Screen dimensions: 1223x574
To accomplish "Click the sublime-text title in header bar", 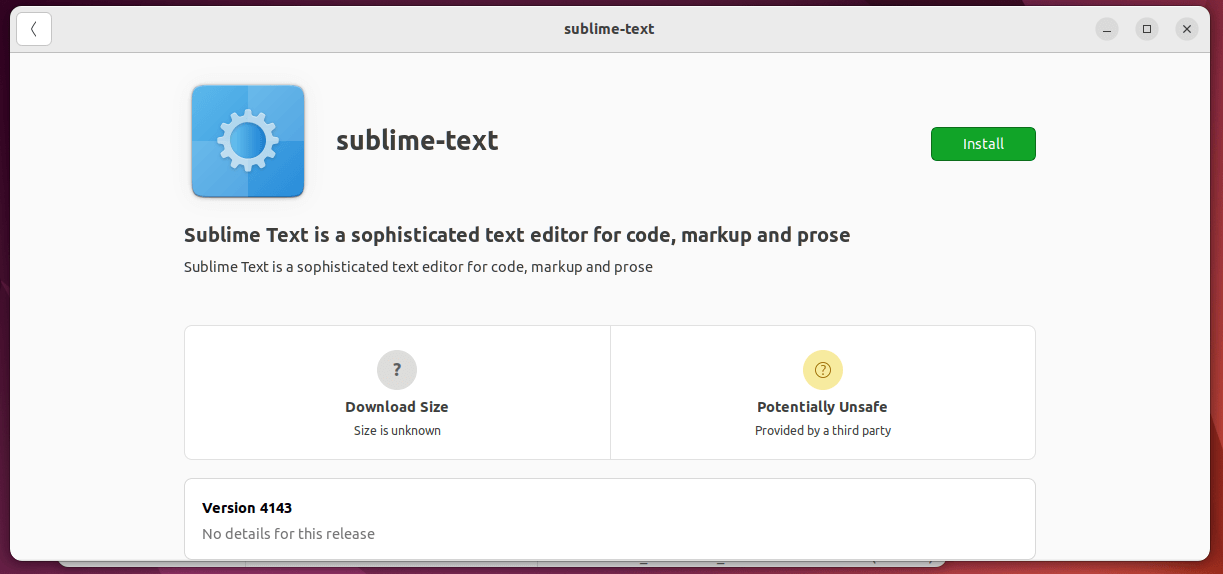I will coord(609,29).
